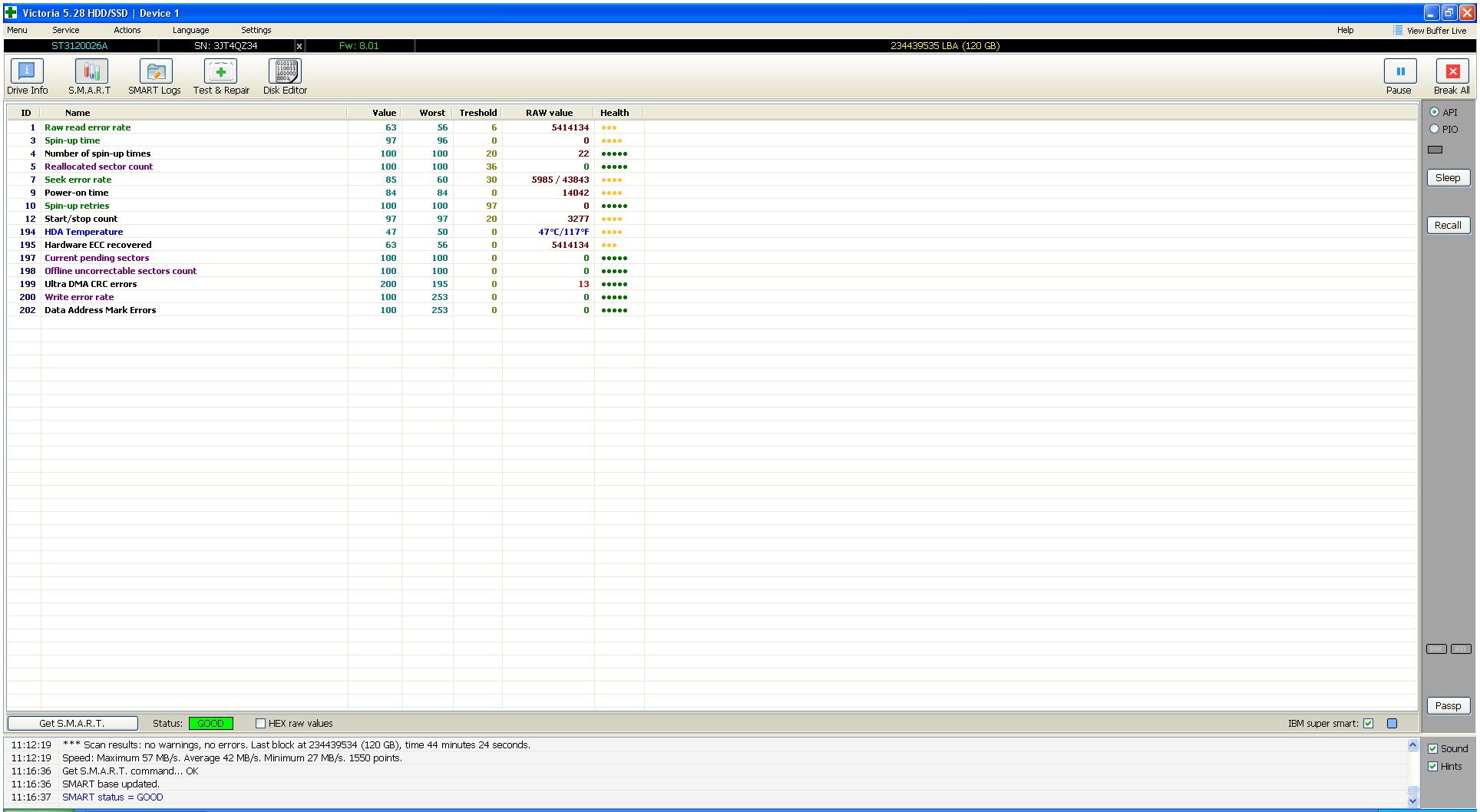
Task: Click the Victoria app icon in title bar
Action: pos(11,12)
